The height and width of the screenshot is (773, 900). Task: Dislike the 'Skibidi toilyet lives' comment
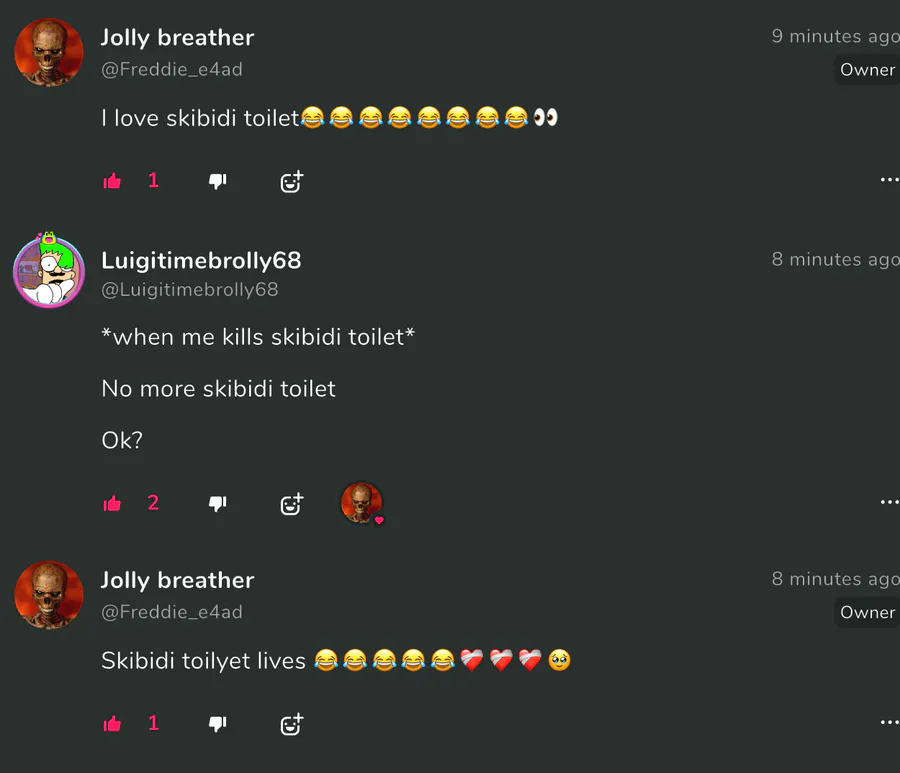(218, 724)
